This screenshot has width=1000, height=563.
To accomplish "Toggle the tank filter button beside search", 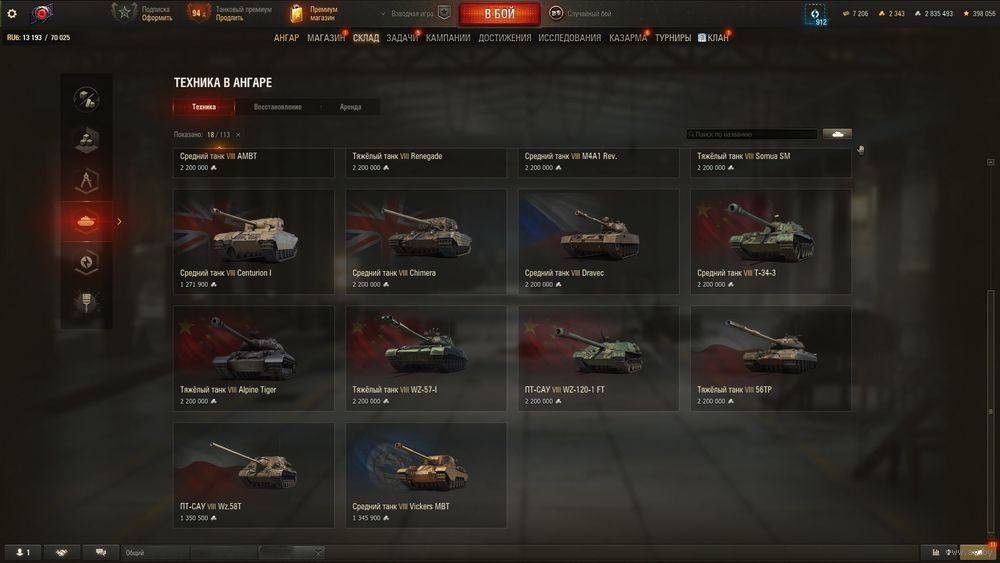I will coord(837,134).
